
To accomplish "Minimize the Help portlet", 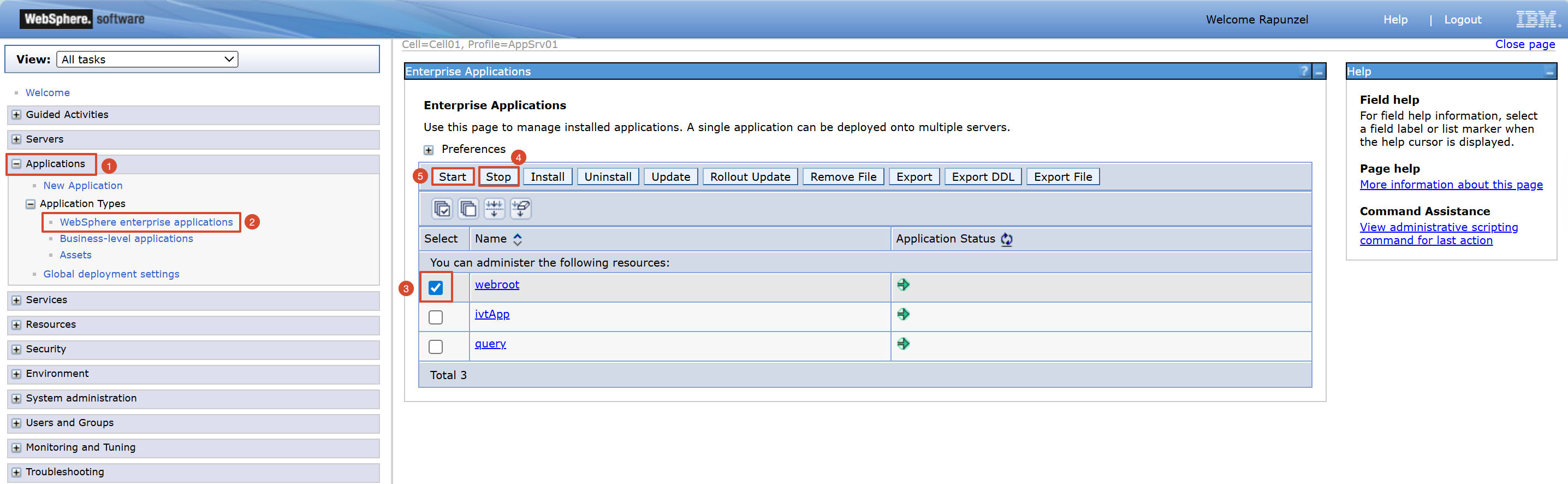I will point(1550,72).
